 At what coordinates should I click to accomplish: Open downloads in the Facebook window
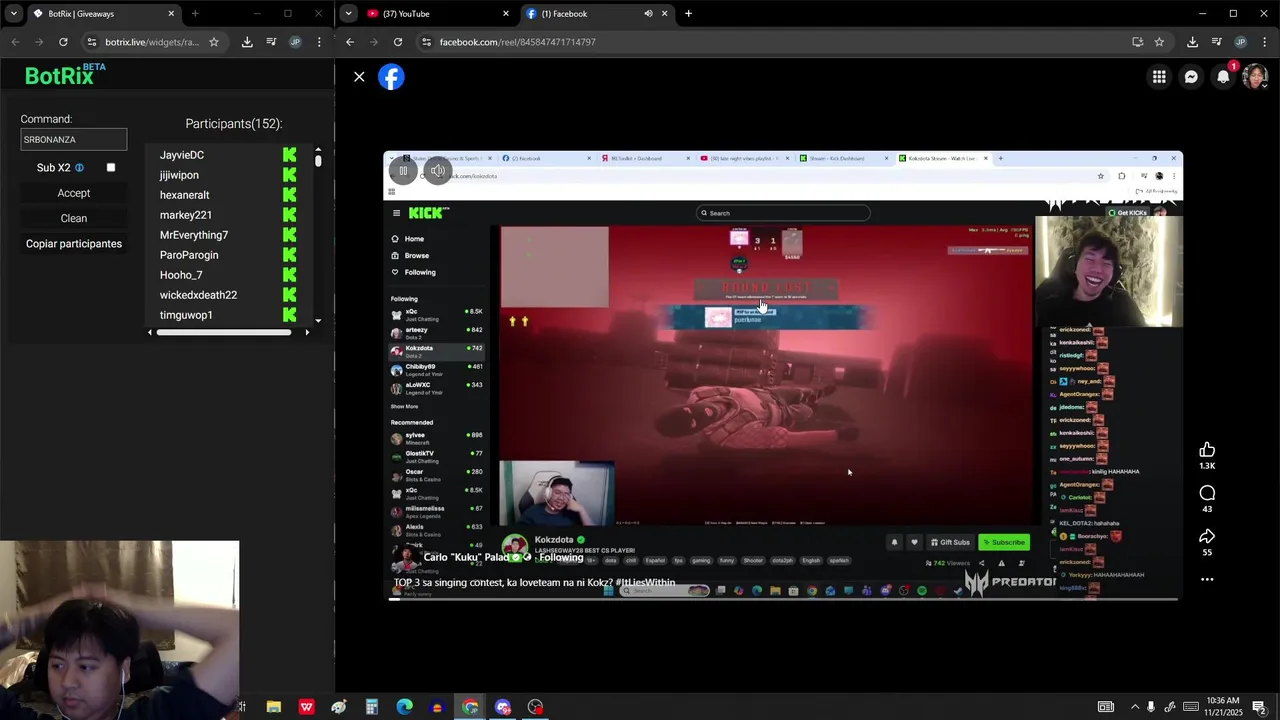(1192, 42)
